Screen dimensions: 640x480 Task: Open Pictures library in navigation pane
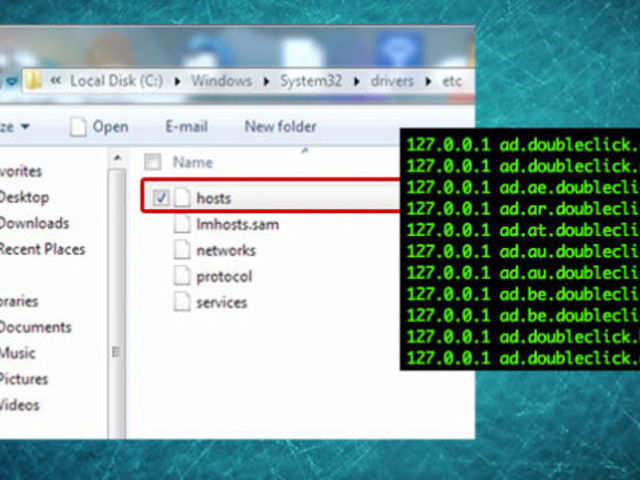(x=24, y=379)
